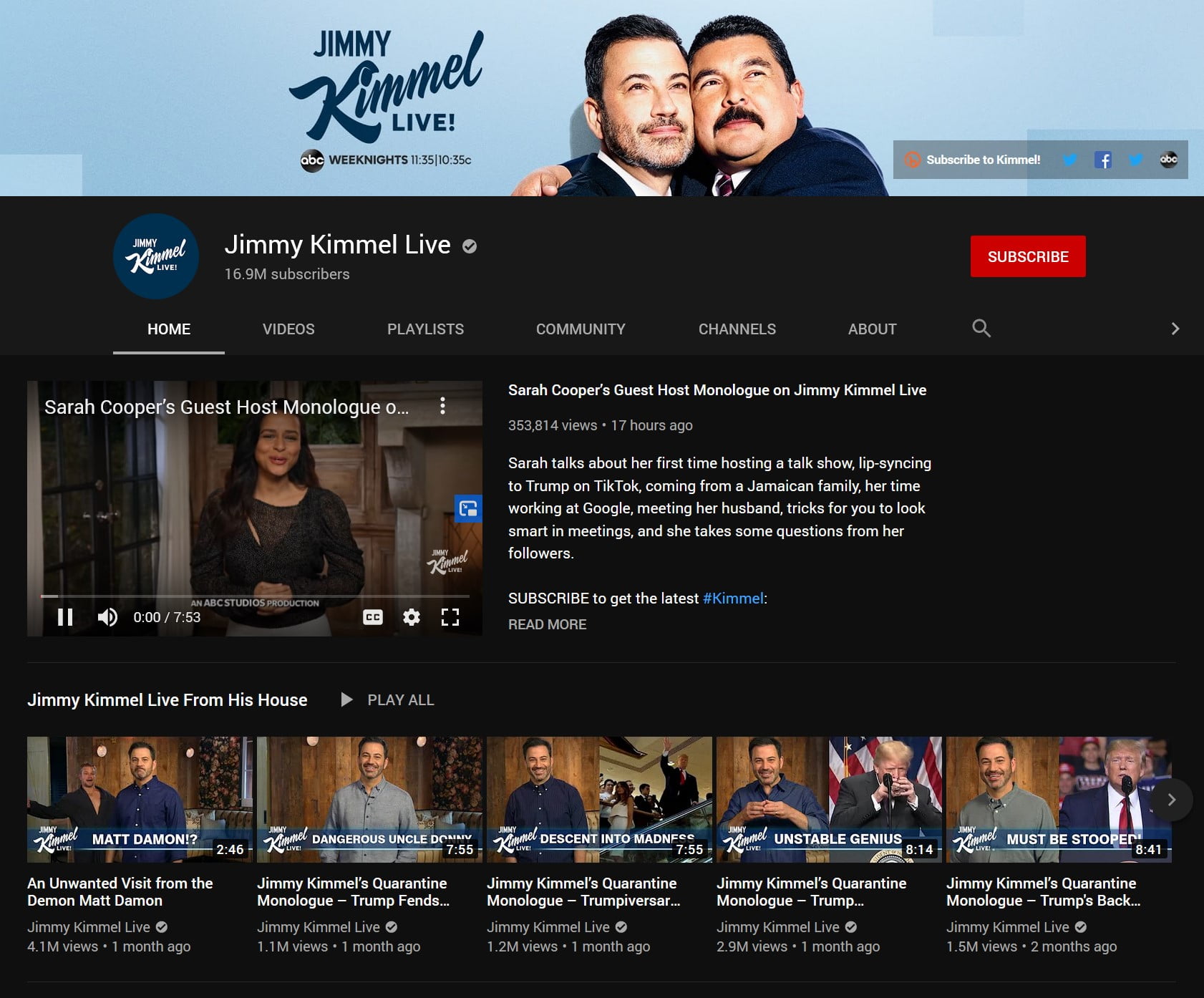The width and height of the screenshot is (1204, 998).
Task: Click the 1.2M views • 1 month ago text
Action: (x=568, y=946)
